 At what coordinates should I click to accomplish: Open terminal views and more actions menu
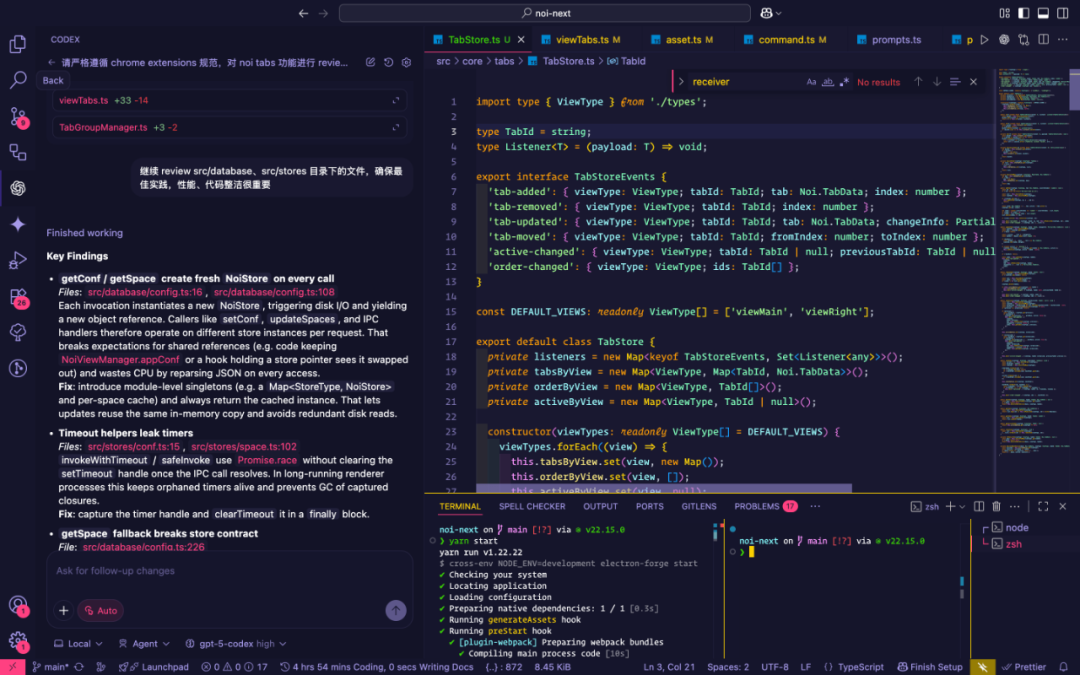pyautogui.click(x=1015, y=506)
